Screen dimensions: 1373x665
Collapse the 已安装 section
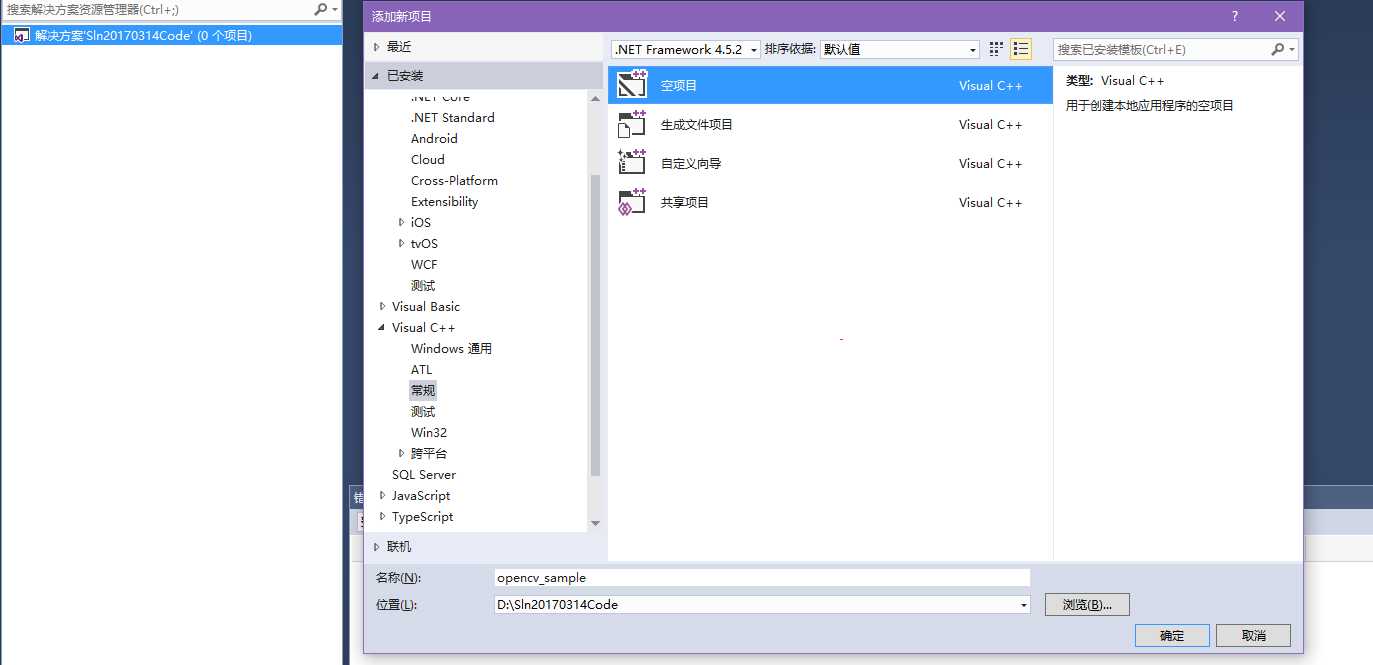pos(377,76)
